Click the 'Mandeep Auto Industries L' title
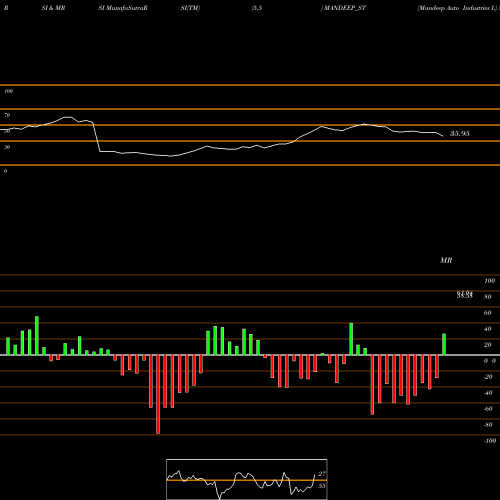 coord(457,8)
